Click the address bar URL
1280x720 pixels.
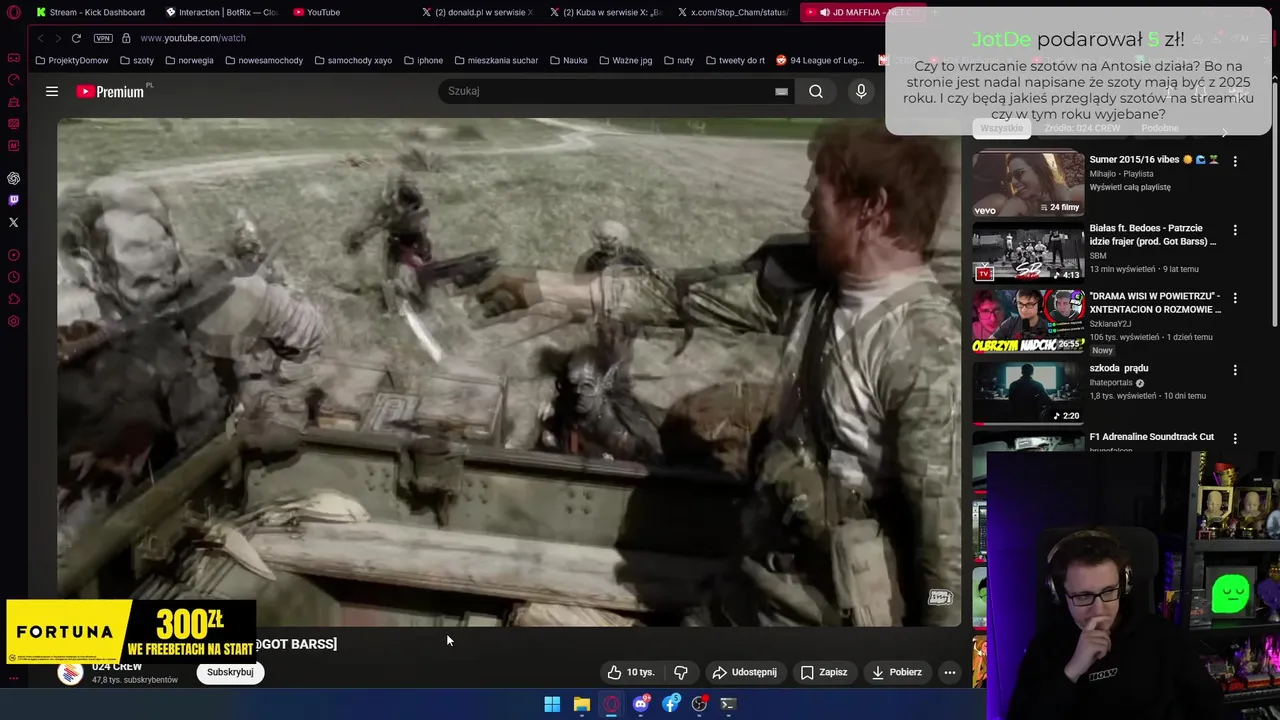(193, 38)
